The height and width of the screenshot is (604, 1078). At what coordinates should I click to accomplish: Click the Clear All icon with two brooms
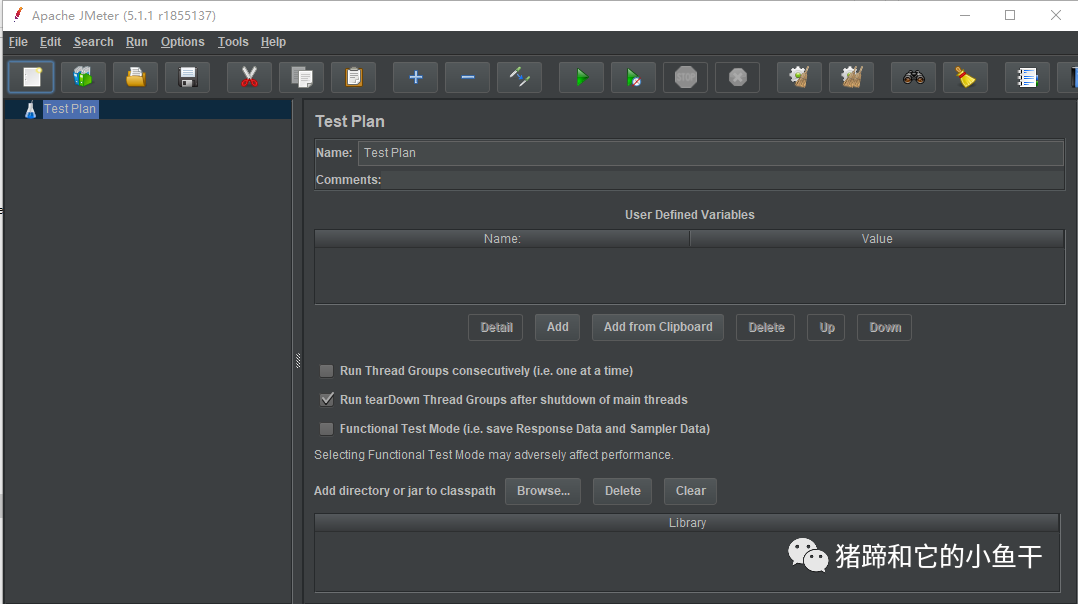click(852, 77)
